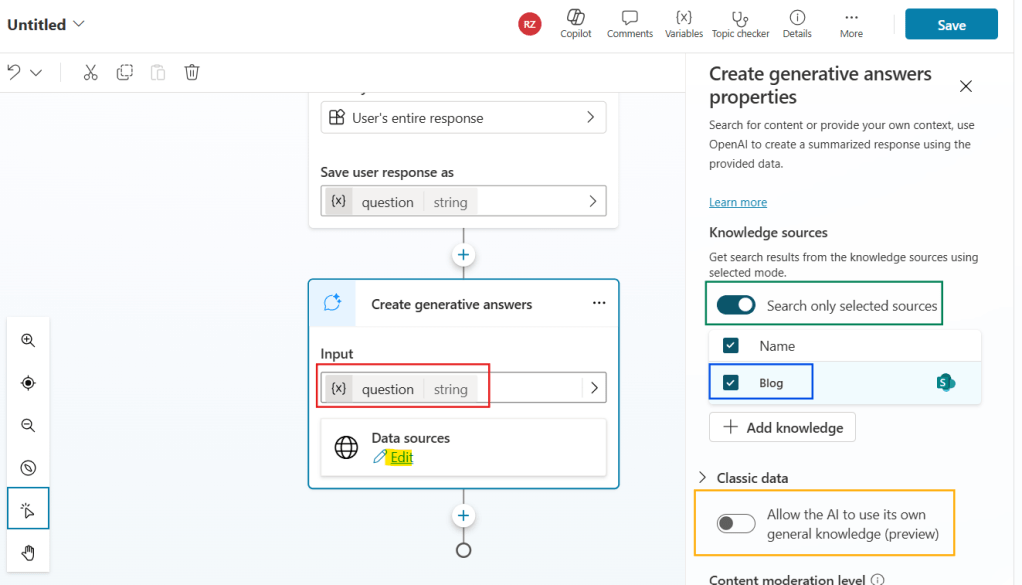This screenshot has height=585, width=1022.
Task: Select the Pan hand tool
Action: [28, 551]
